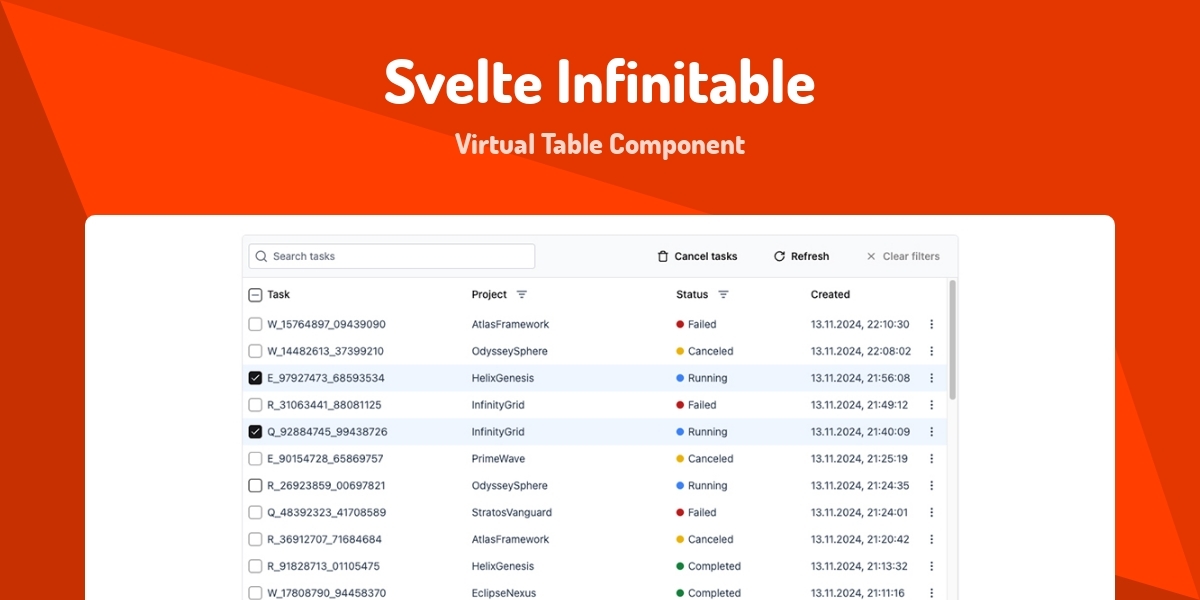Click the Completed status in R_91828713_01105475 row
Image resolution: width=1200 pixels, height=600 pixels.
[x=709, y=566]
